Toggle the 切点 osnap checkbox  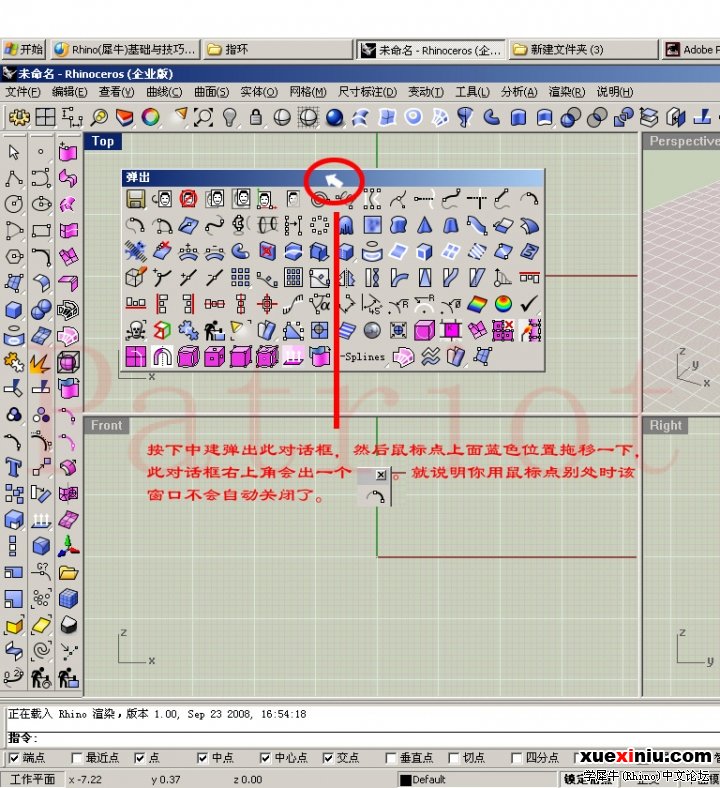pos(453,758)
